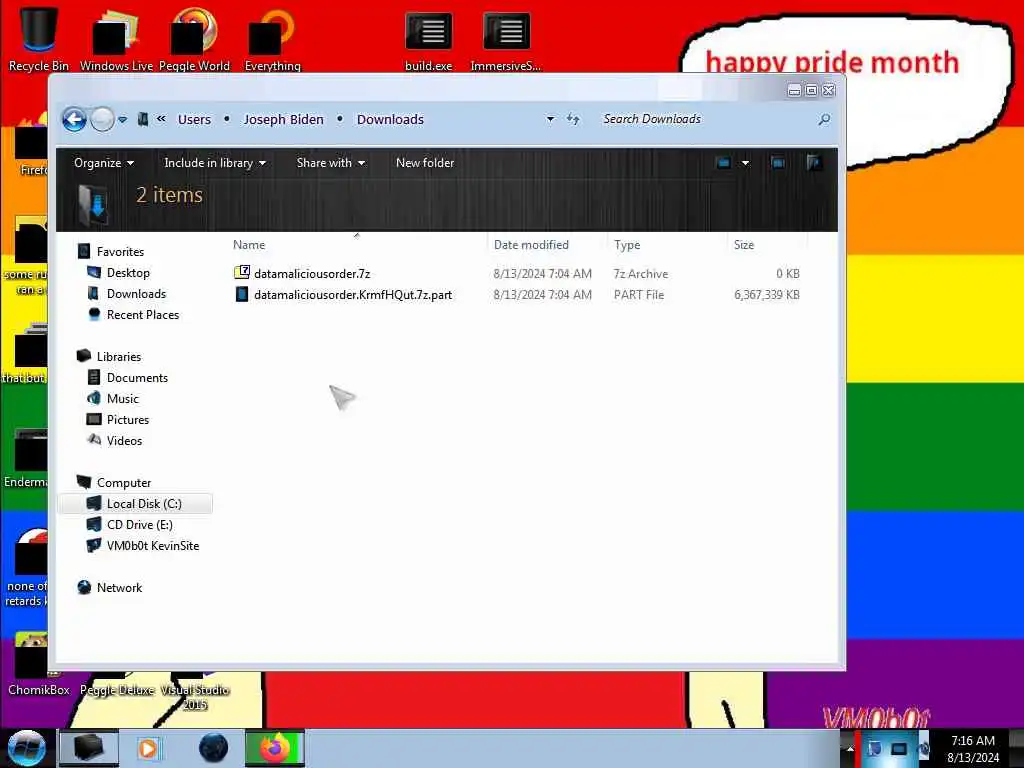The width and height of the screenshot is (1024, 768).
Task: Click the greyed forward navigation arrow
Action: [x=102, y=120]
